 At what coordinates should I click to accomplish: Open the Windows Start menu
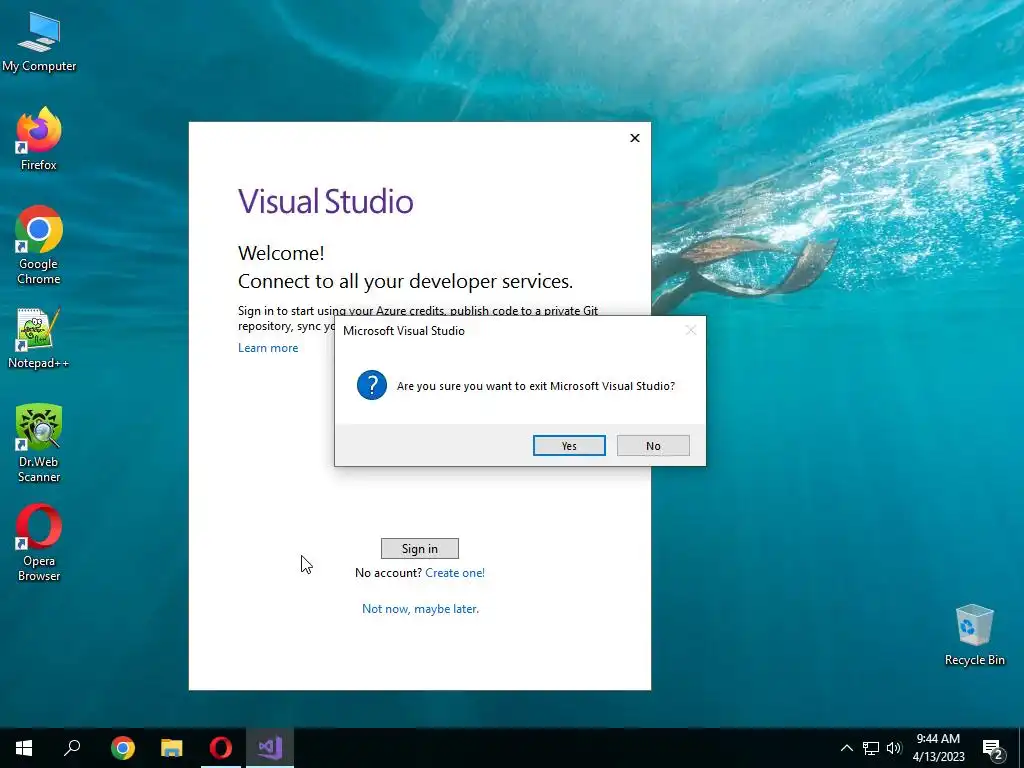[24, 748]
